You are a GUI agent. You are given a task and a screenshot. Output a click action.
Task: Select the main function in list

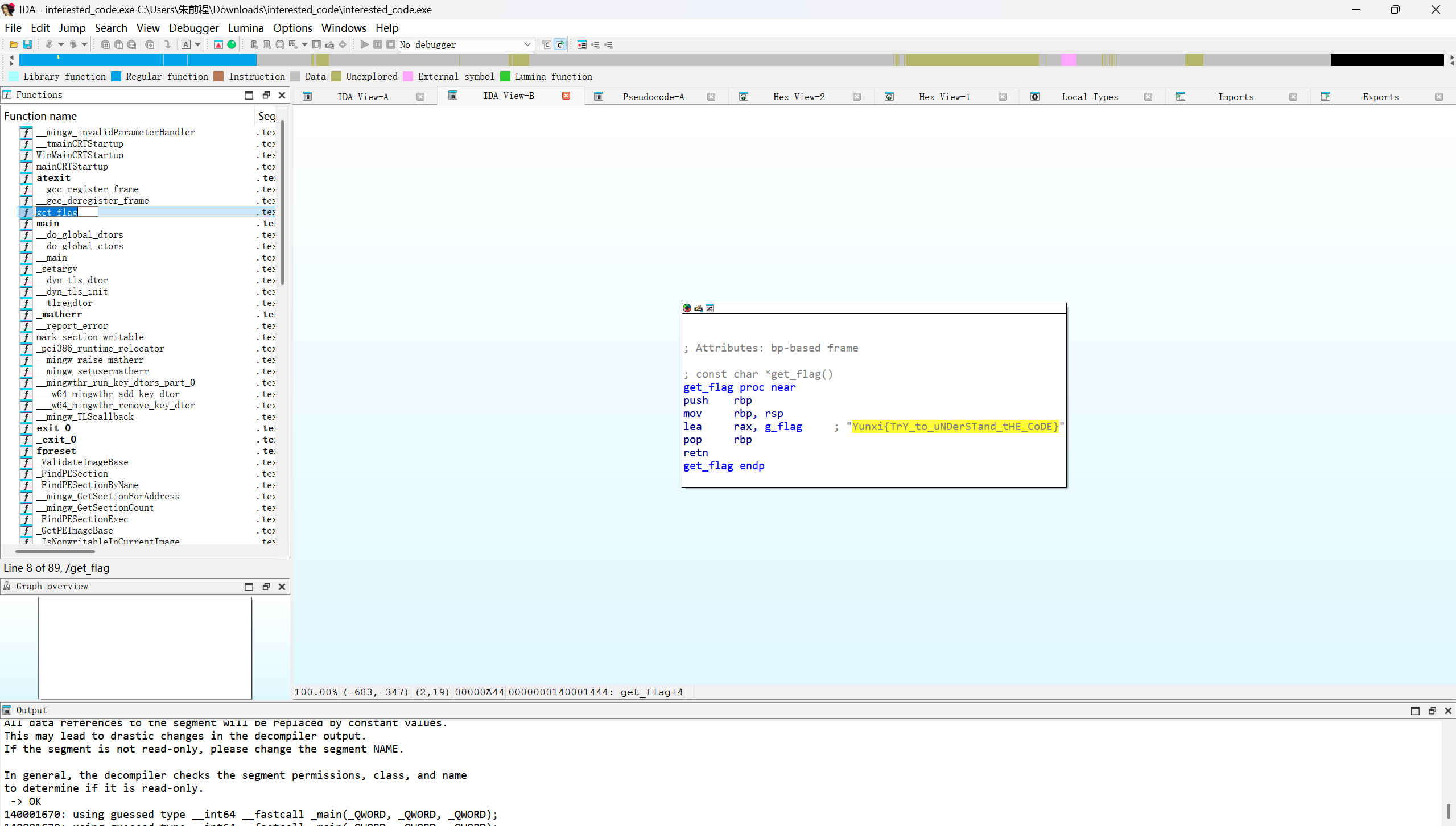point(48,224)
